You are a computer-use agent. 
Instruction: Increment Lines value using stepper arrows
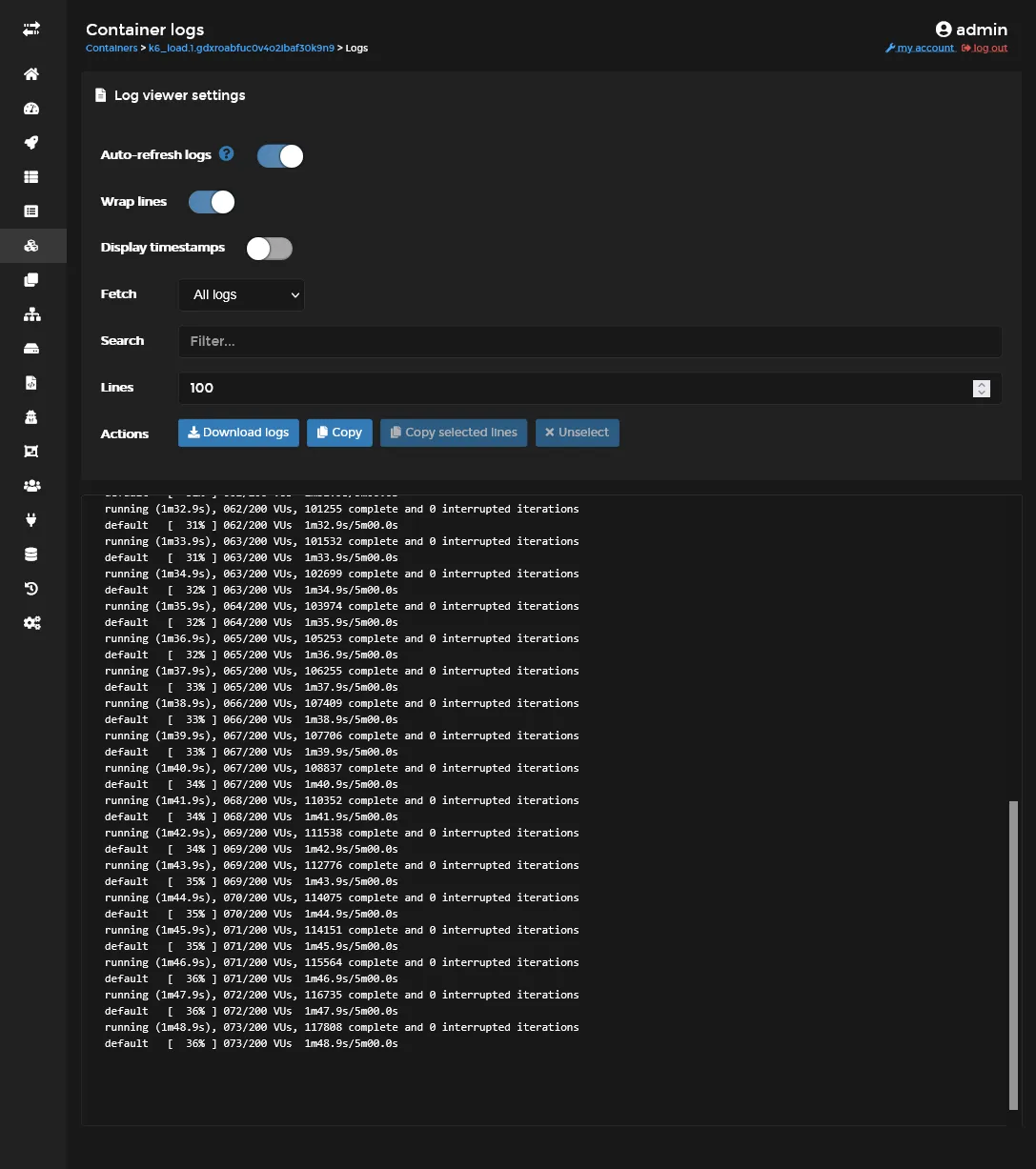point(982,385)
